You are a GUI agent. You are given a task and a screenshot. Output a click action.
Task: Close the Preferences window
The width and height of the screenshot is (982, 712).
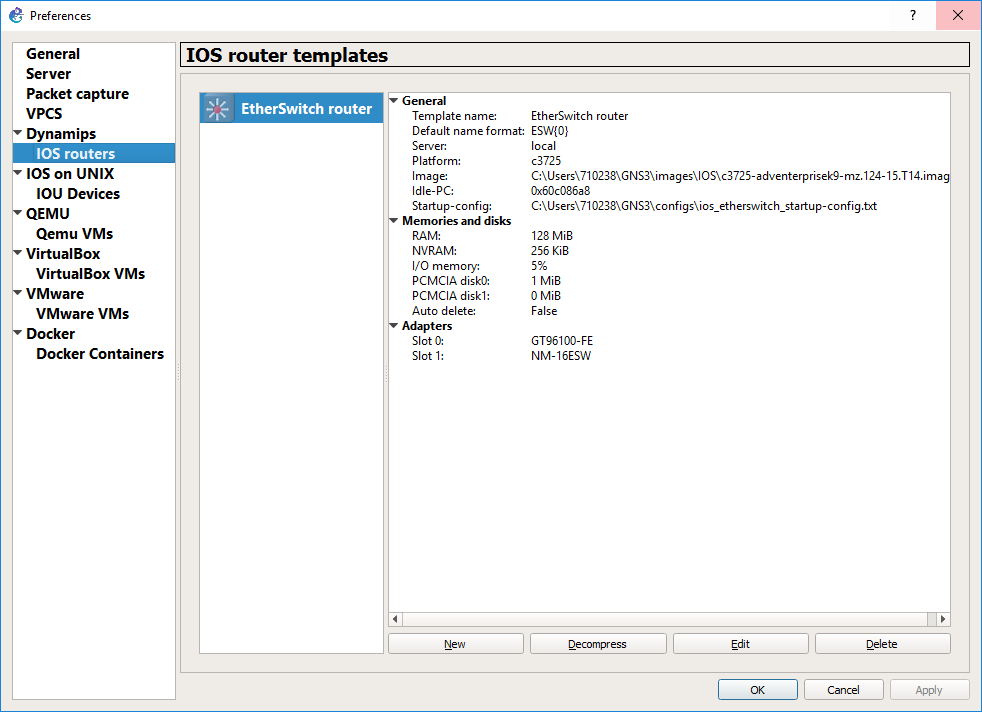958,15
